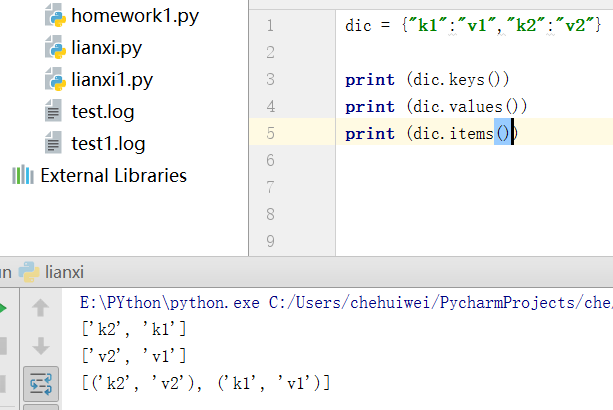Jump up the stack trace with up arrow
Viewport: 613px width, 410px height.
click(x=40, y=308)
